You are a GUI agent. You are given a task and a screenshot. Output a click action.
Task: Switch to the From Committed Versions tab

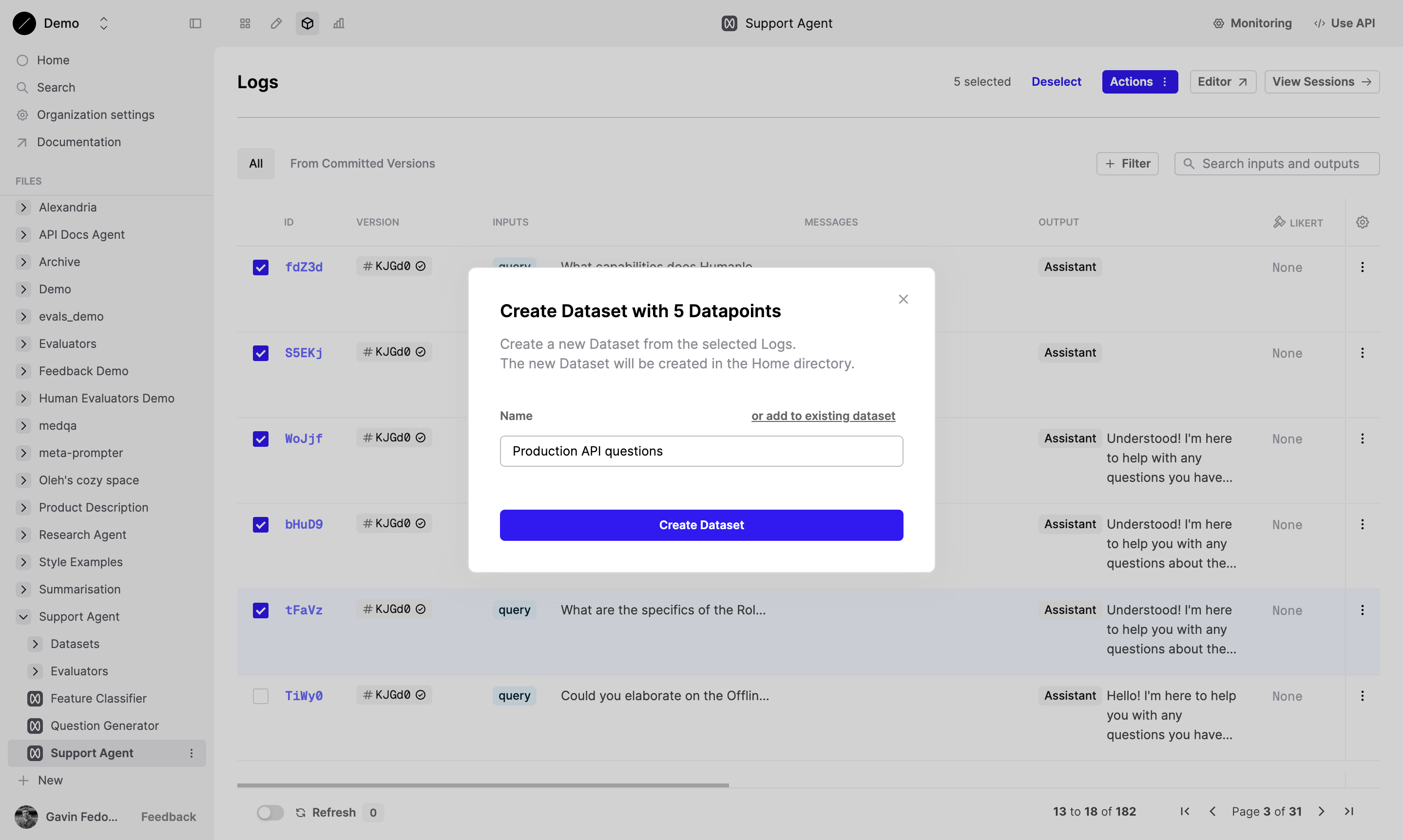coord(363,163)
